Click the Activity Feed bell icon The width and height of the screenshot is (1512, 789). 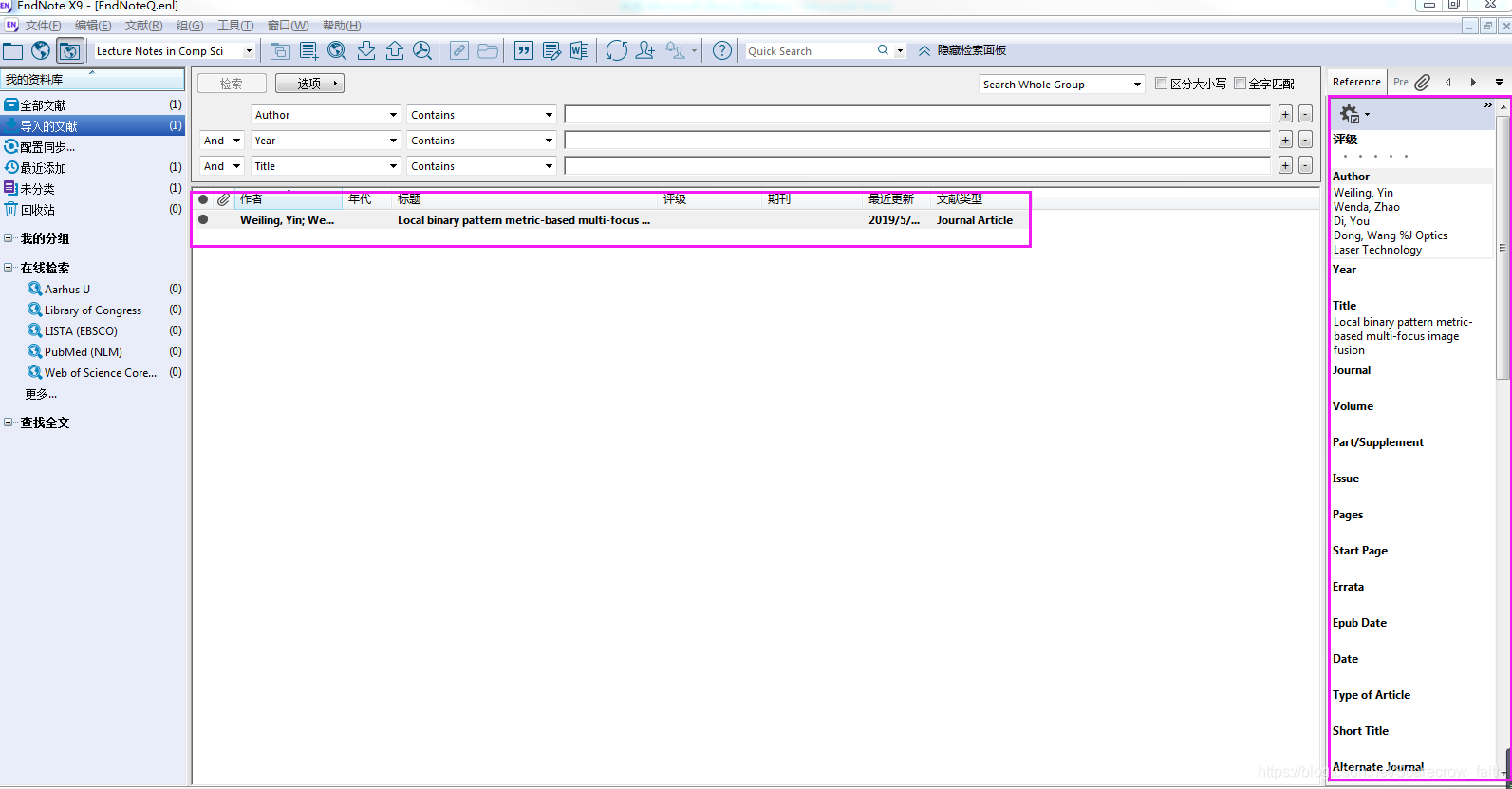(x=676, y=51)
